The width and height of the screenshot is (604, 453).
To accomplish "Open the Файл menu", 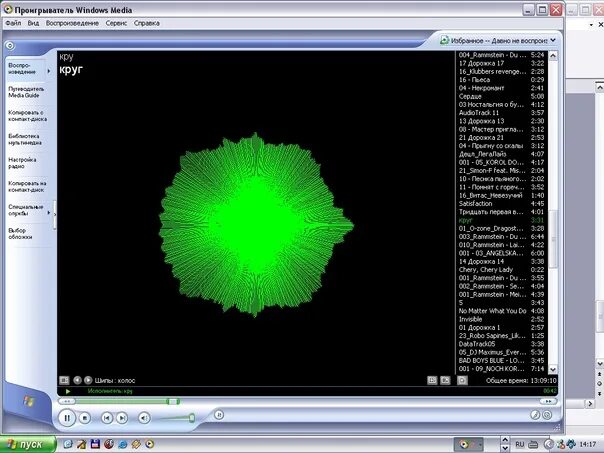I will pyautogui.click(x=13, y=23).
